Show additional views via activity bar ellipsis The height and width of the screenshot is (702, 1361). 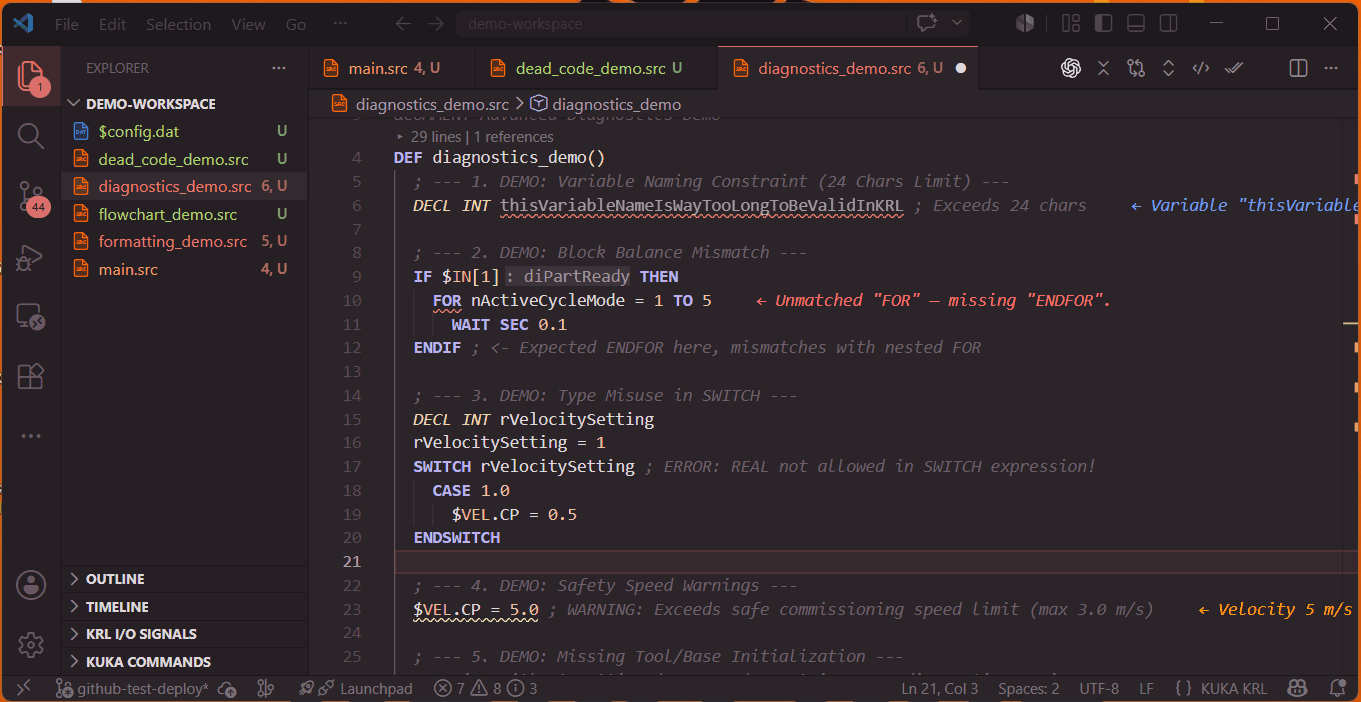[x=30, y=436]
